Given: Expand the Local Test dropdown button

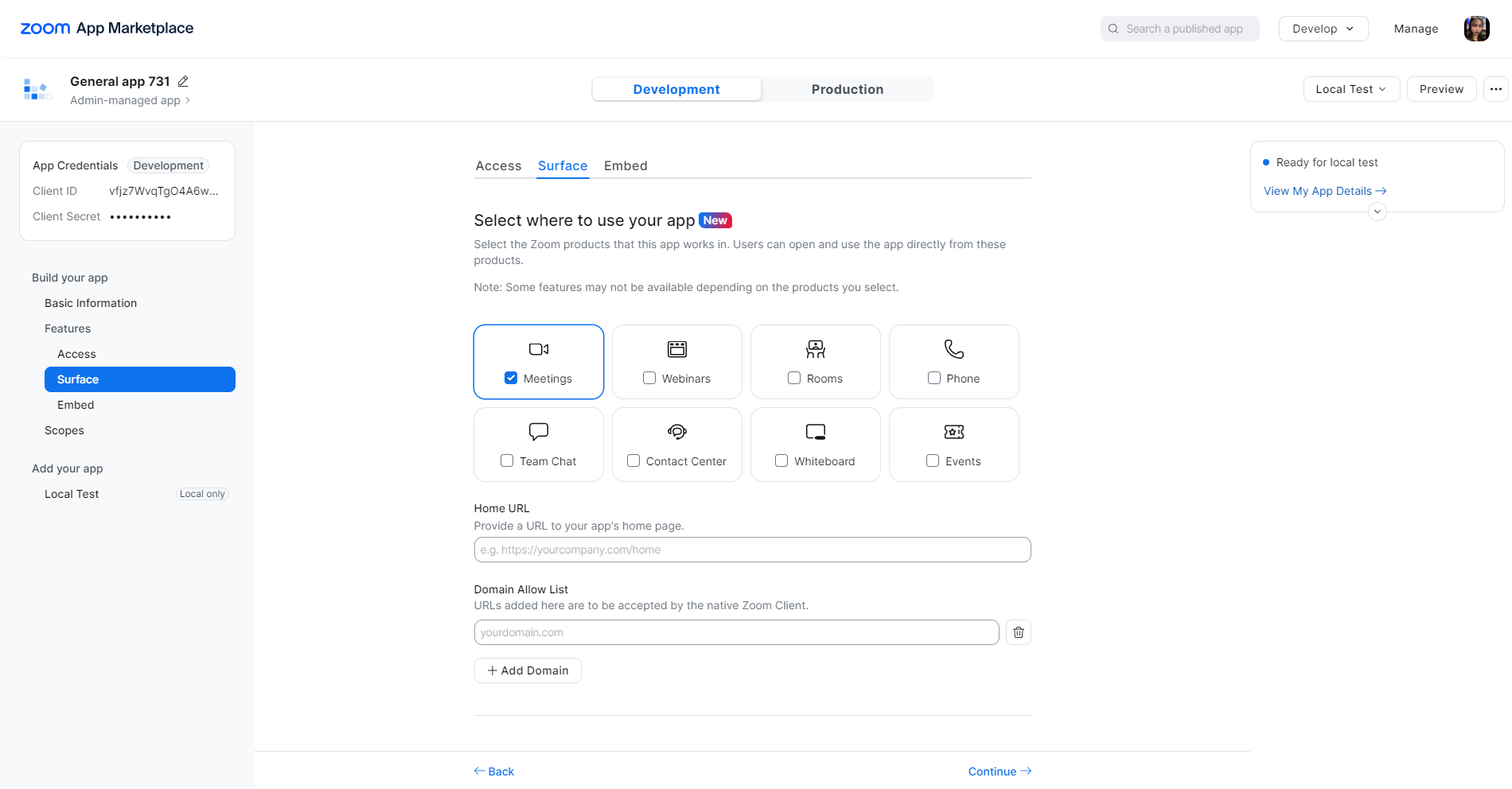Looking at the screenshot, I should [1351, 89].
